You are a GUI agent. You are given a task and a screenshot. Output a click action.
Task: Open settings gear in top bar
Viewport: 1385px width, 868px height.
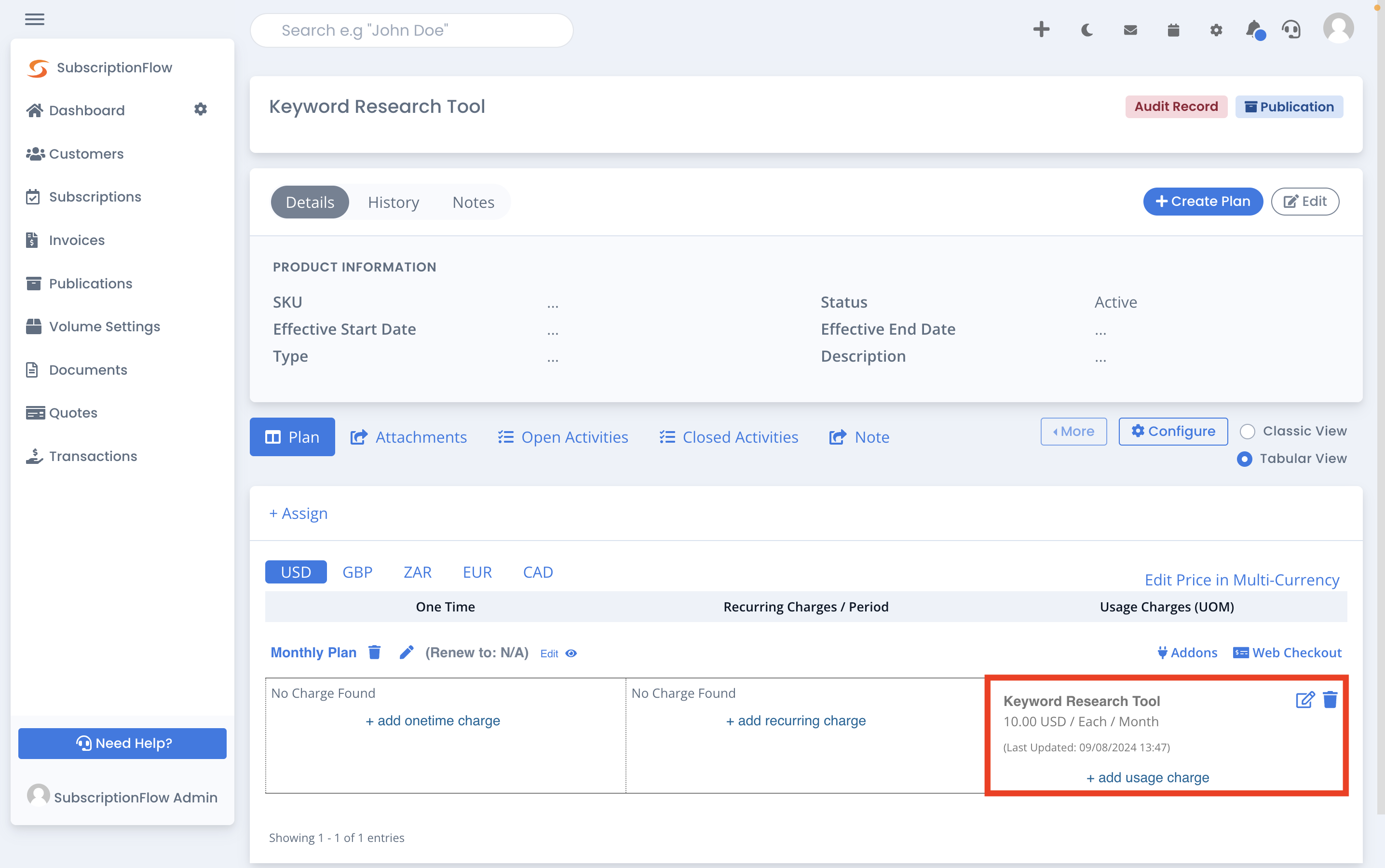coord(1216,30)
